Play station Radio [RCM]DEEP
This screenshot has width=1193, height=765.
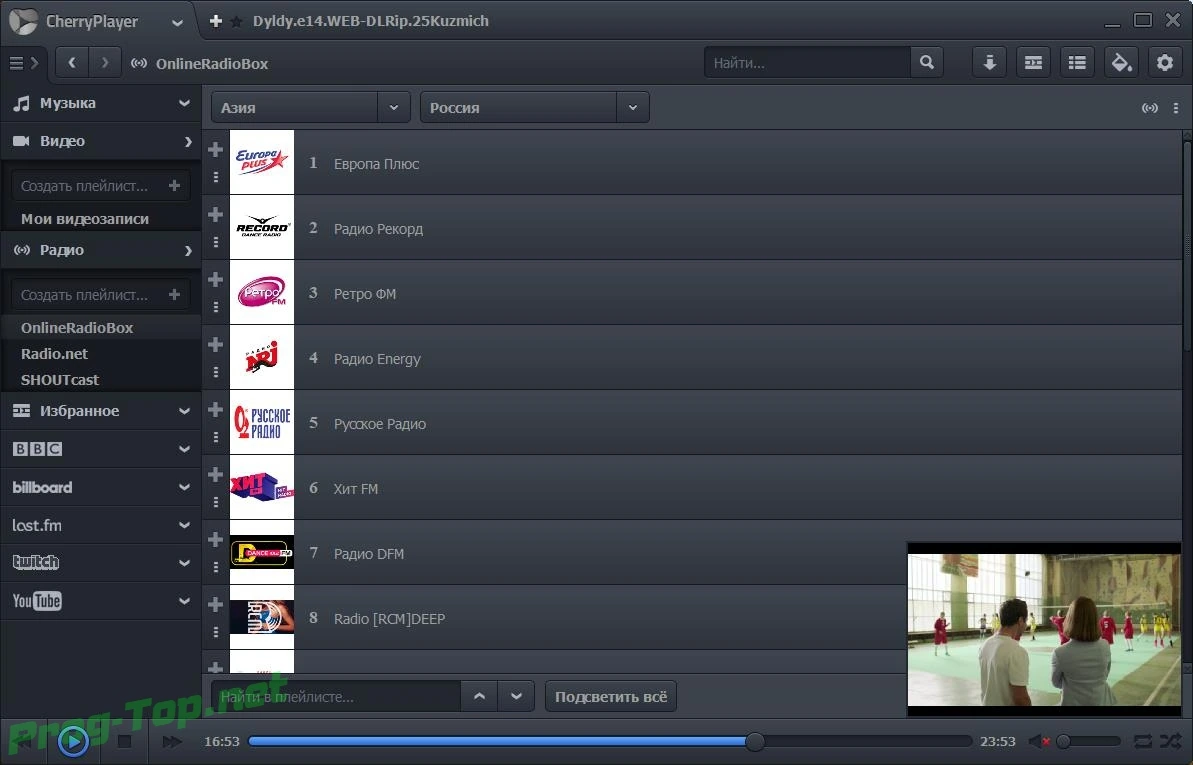pos(389,619)
